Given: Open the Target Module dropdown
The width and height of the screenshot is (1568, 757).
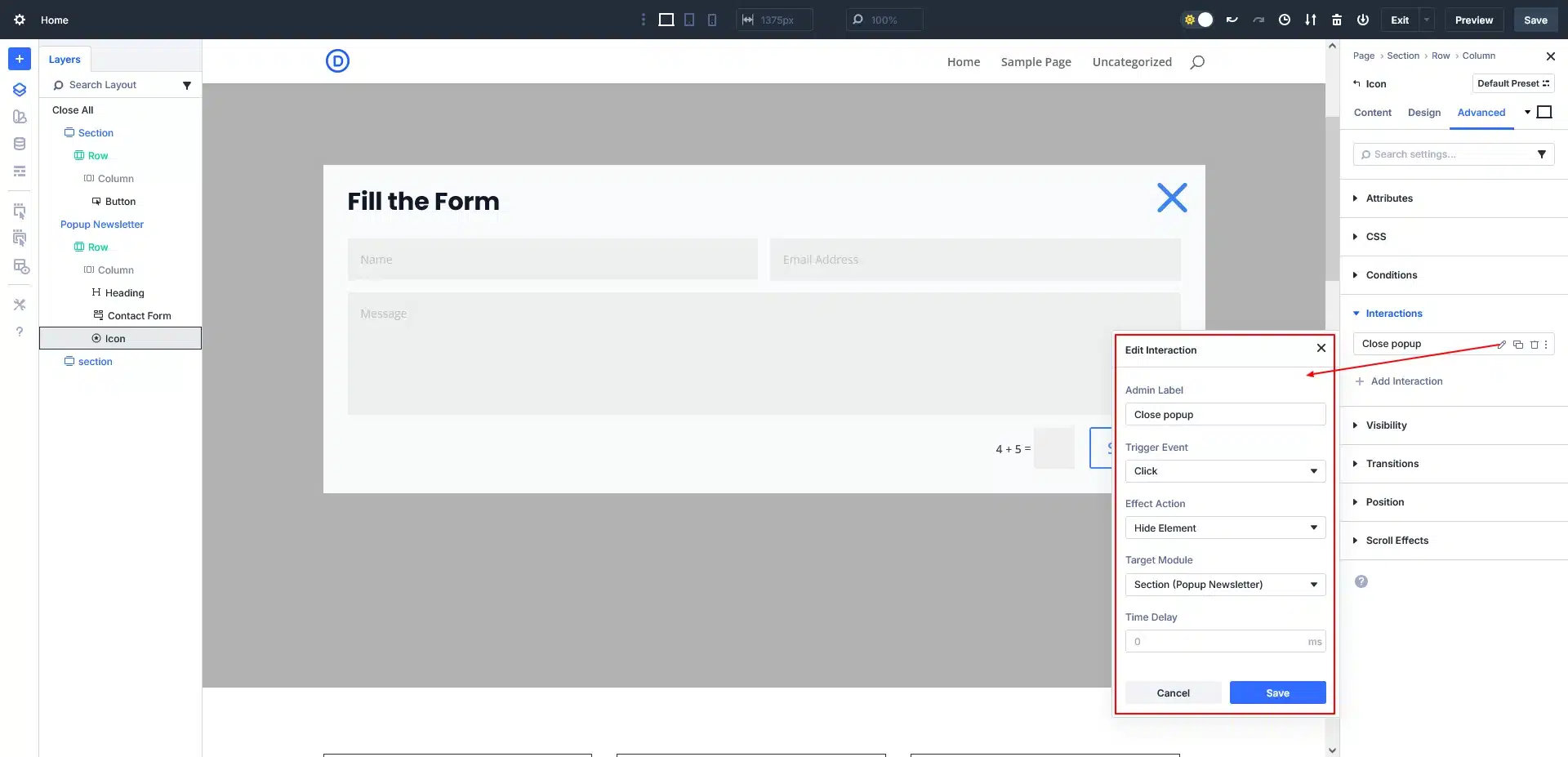Looking at the screenshot, I should click(x=1225, y=585).
